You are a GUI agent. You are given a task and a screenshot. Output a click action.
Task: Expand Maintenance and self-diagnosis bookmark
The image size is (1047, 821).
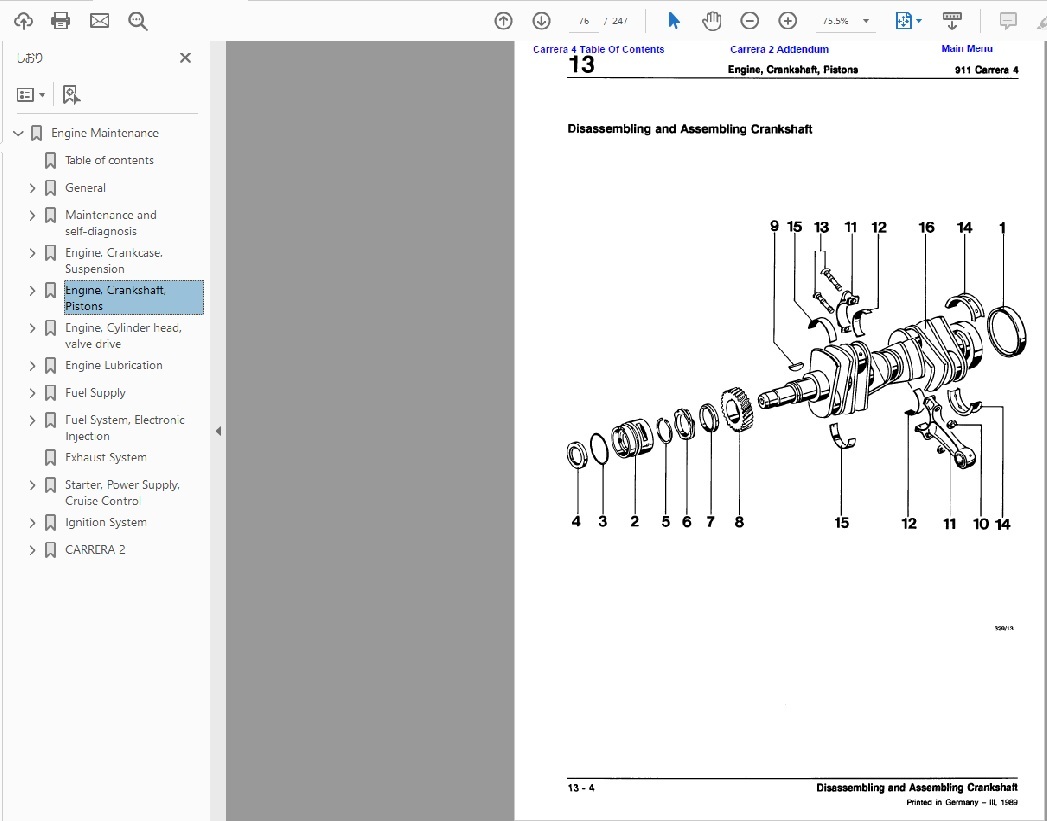32,216
